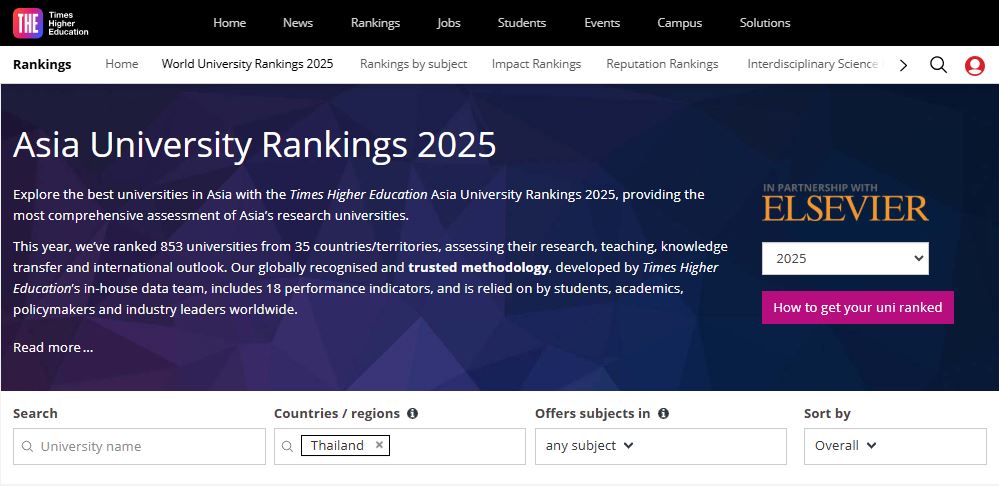Open Campus in the top navigation
The height and width of the screenshot is (486, 999).
[x=679, y=23]
